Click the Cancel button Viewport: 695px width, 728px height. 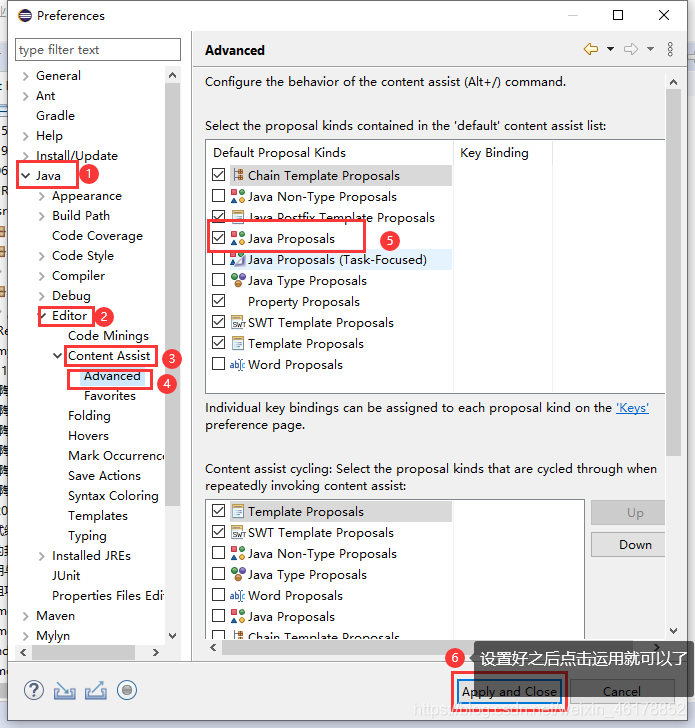pyautogui.click(x=622, y=691)
